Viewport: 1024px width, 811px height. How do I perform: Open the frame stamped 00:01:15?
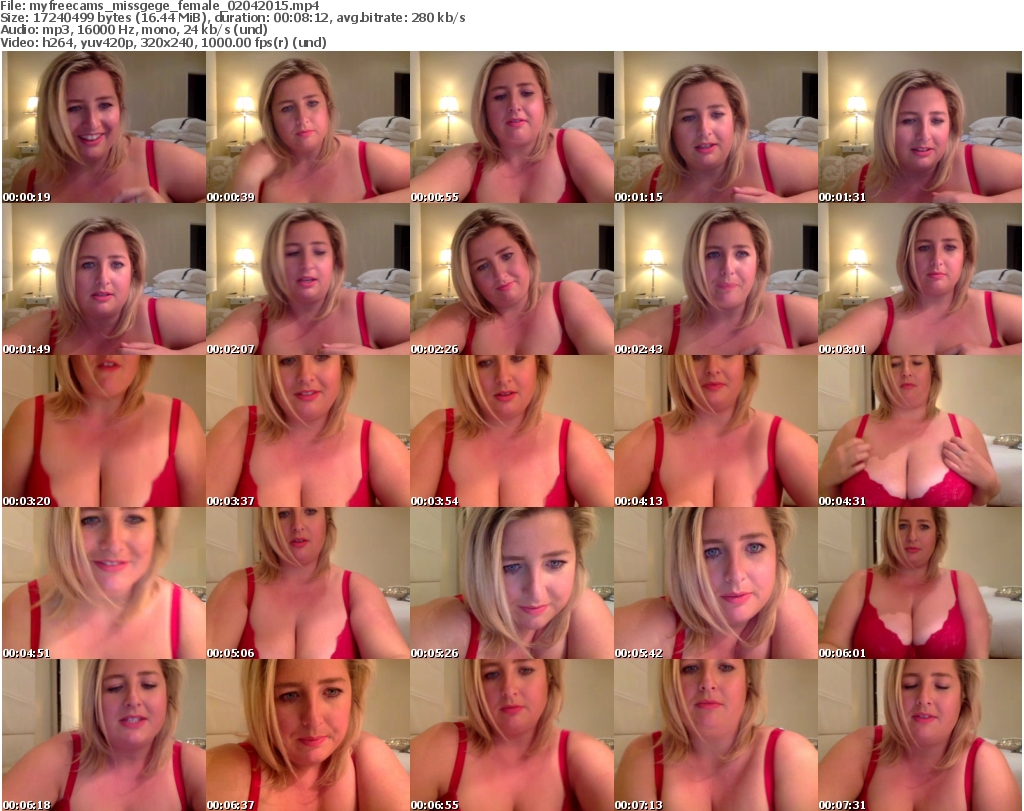point(716,127)
